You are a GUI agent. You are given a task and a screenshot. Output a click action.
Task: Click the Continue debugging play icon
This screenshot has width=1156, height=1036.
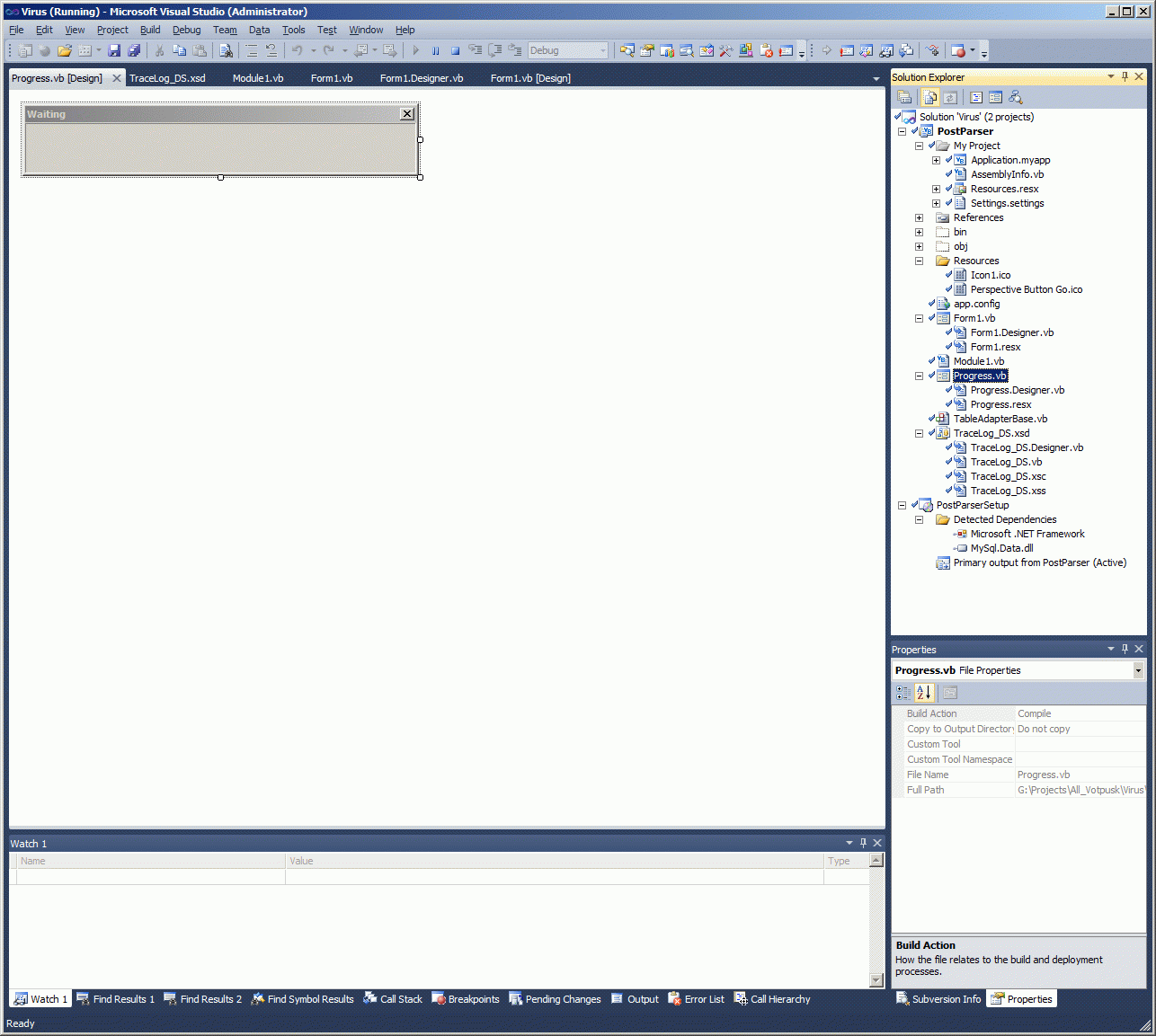coord(415,50)
